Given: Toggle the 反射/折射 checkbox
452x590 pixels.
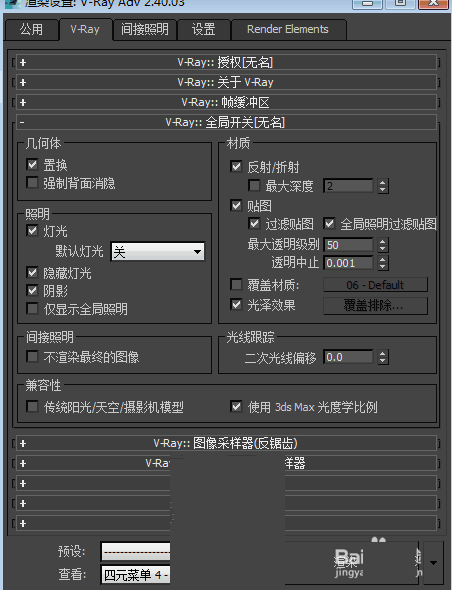Looking at the screenshot, I should (236, 167).
